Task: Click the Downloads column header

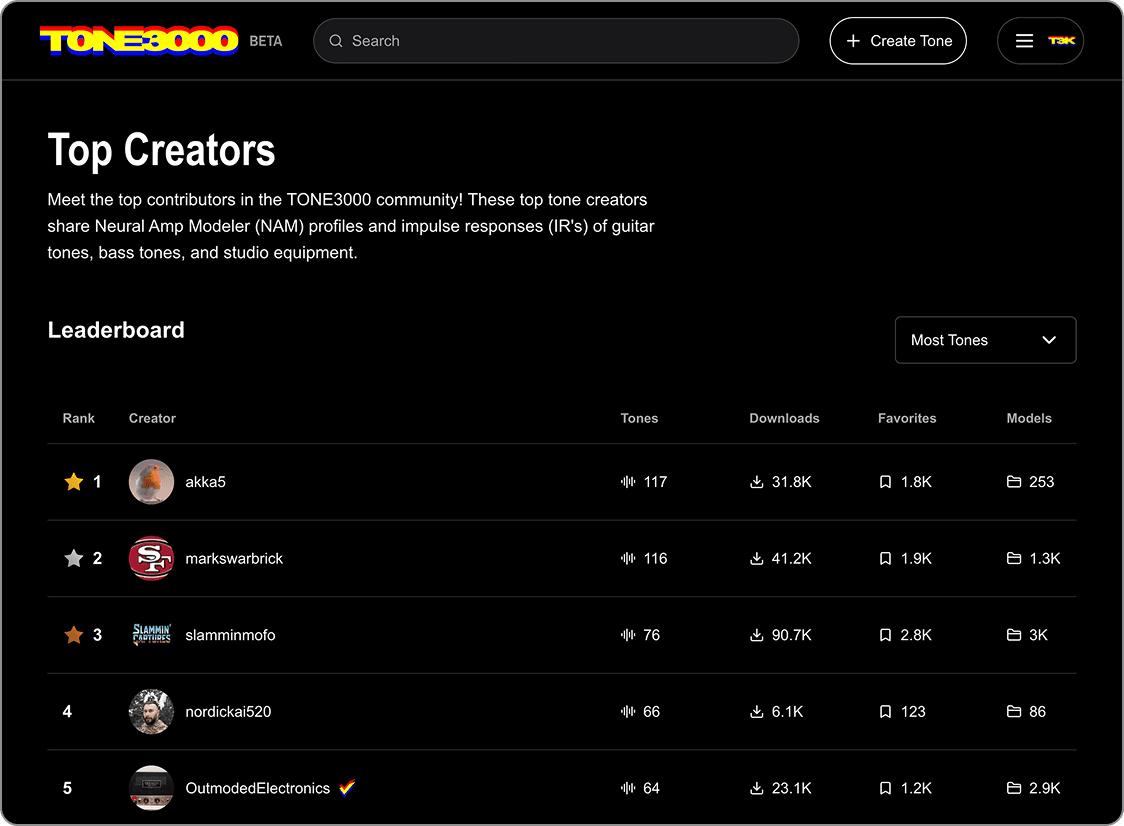Action: [x=784, y=418]
